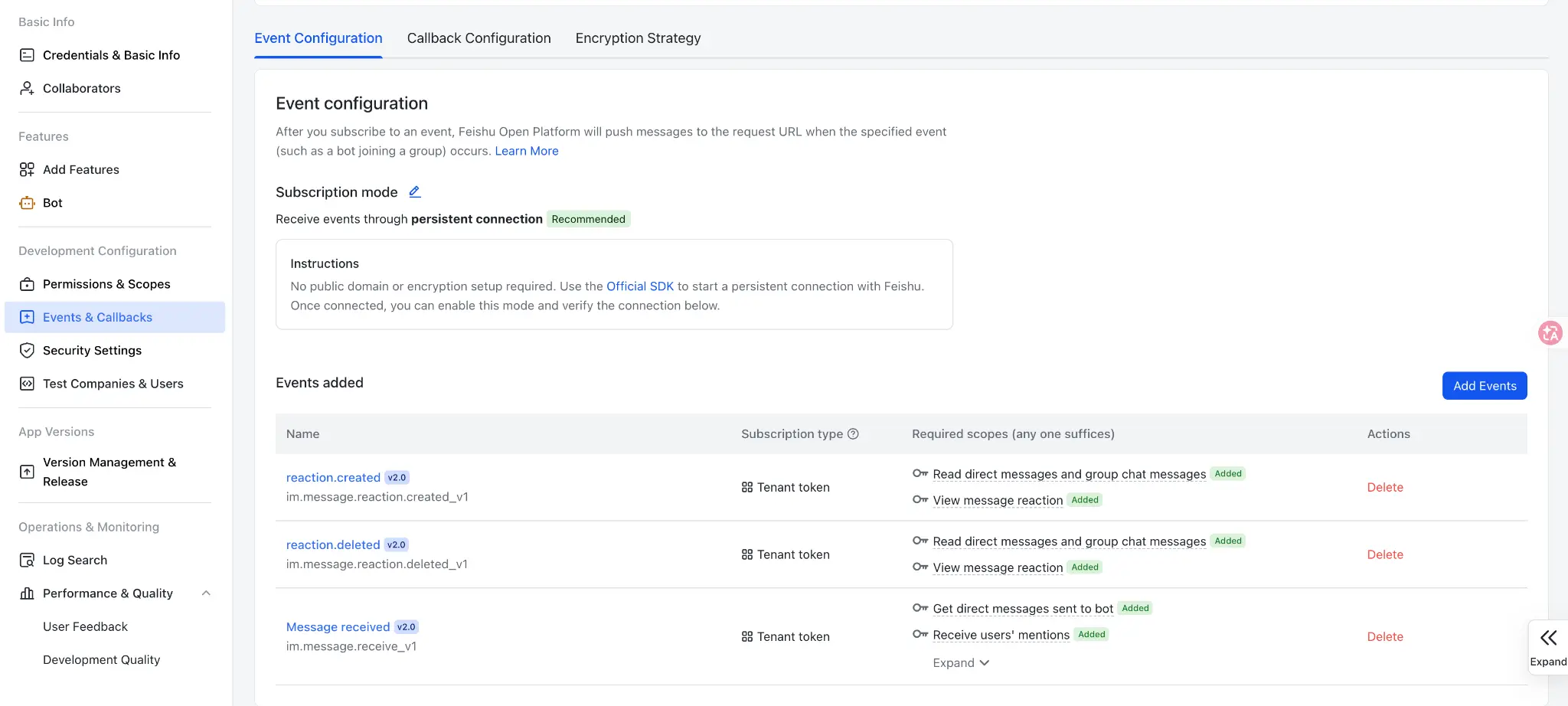Click the Performance & Quality chart icon
The width and height of the screenshot is (1568, 706).
coord(27,593)
